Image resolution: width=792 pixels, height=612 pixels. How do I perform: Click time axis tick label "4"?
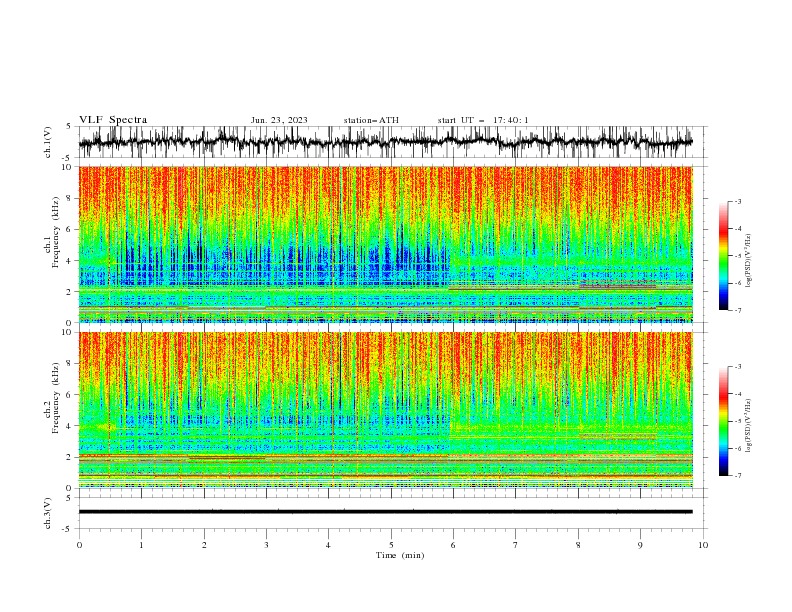click(328, 545)
